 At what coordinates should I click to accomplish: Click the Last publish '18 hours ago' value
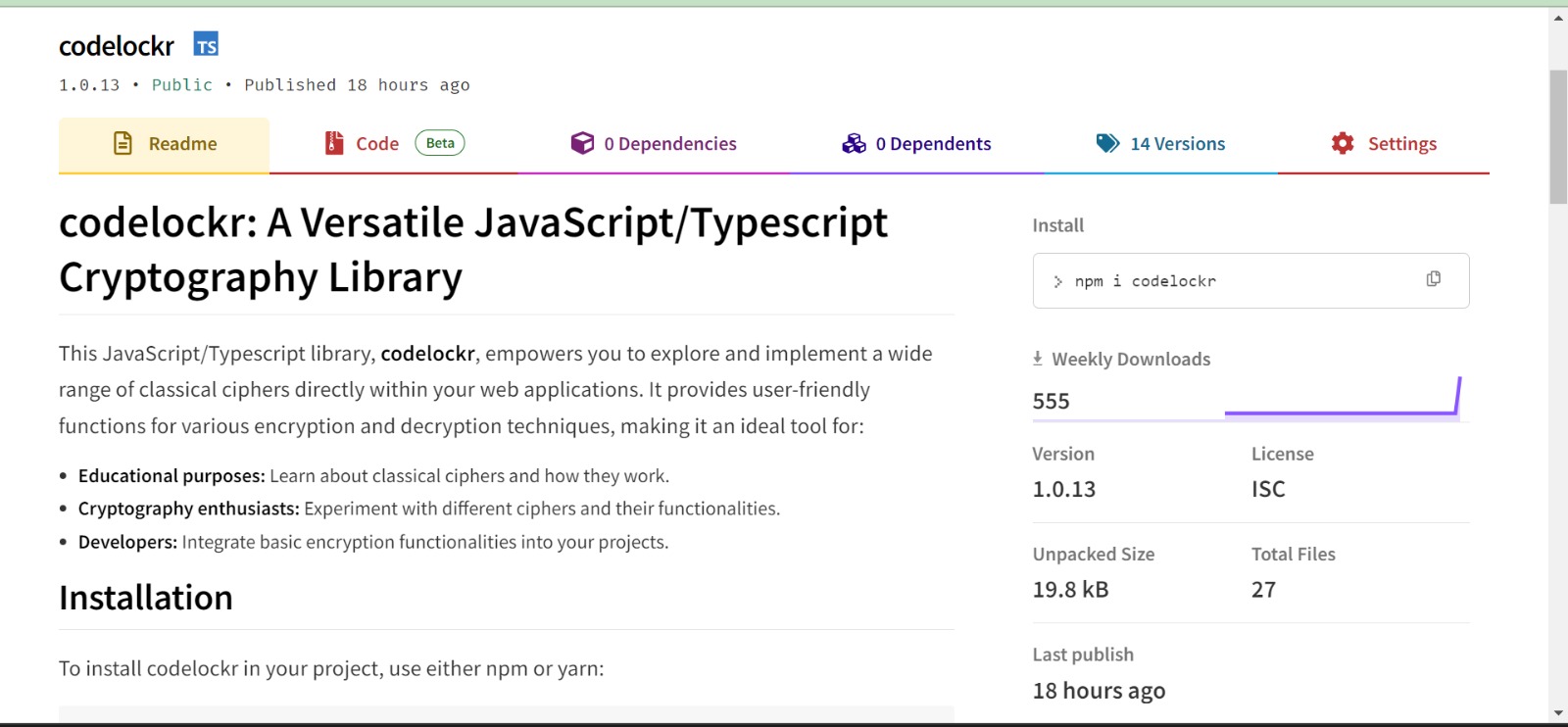pos(1099,691)
